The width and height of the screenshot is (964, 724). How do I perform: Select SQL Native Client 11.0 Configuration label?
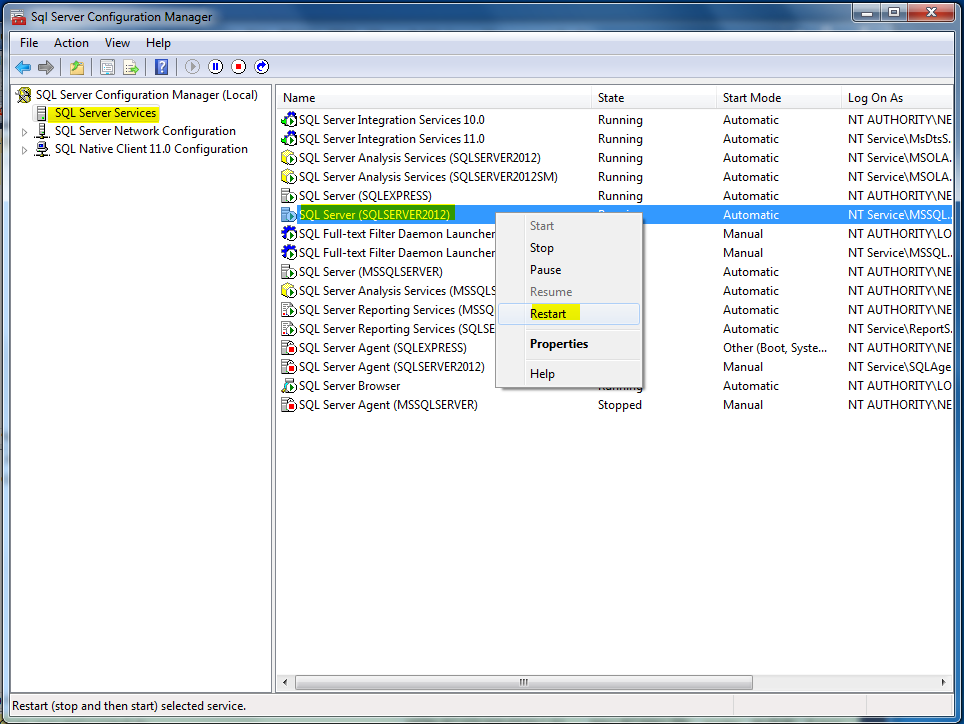click(x=151, y=149)
